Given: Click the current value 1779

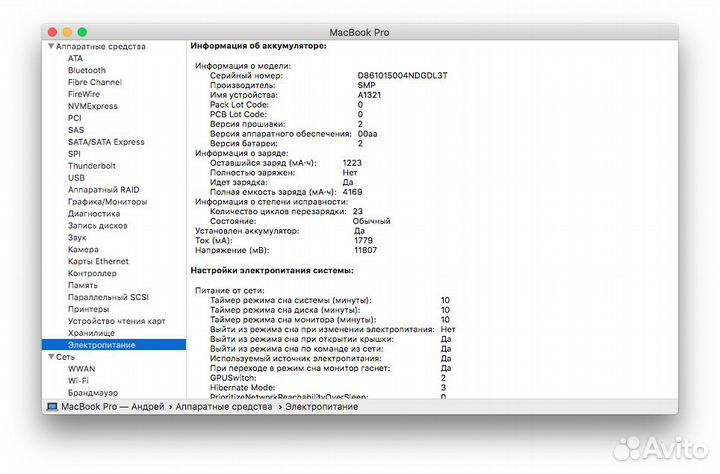Looking at the screenshot, I should [363, 240].
